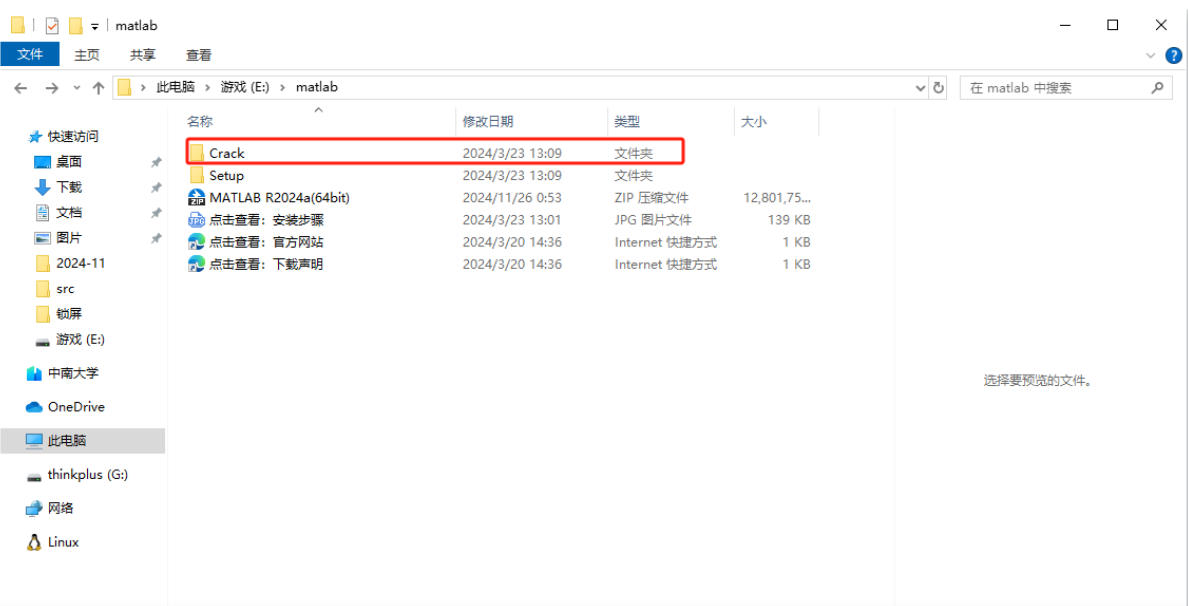Screen dimensions: 1188x606
Task: Open the 共享 ribbon tab
Action: tap(142, 55)
